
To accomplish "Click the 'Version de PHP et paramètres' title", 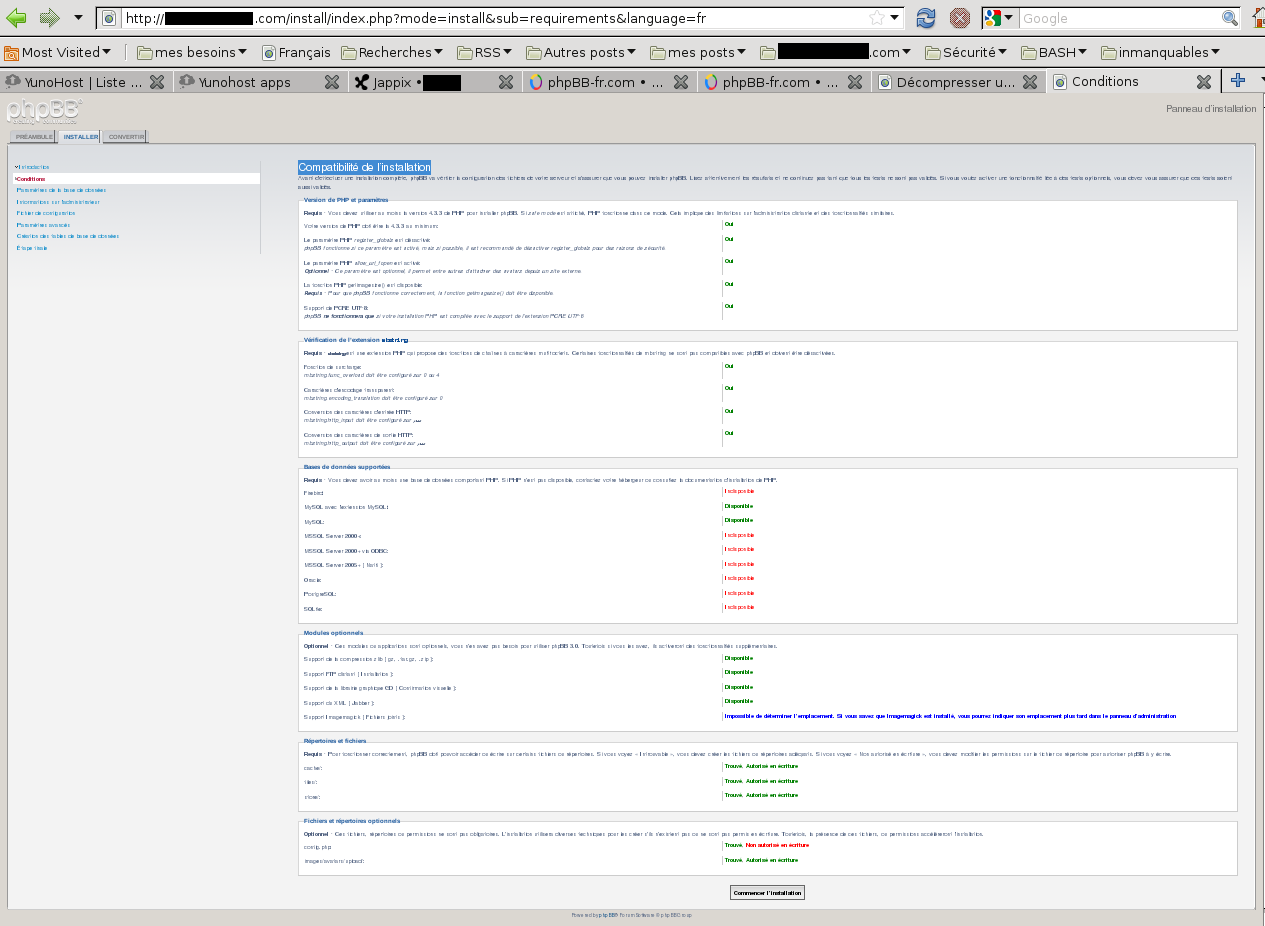I will [346, 200].
